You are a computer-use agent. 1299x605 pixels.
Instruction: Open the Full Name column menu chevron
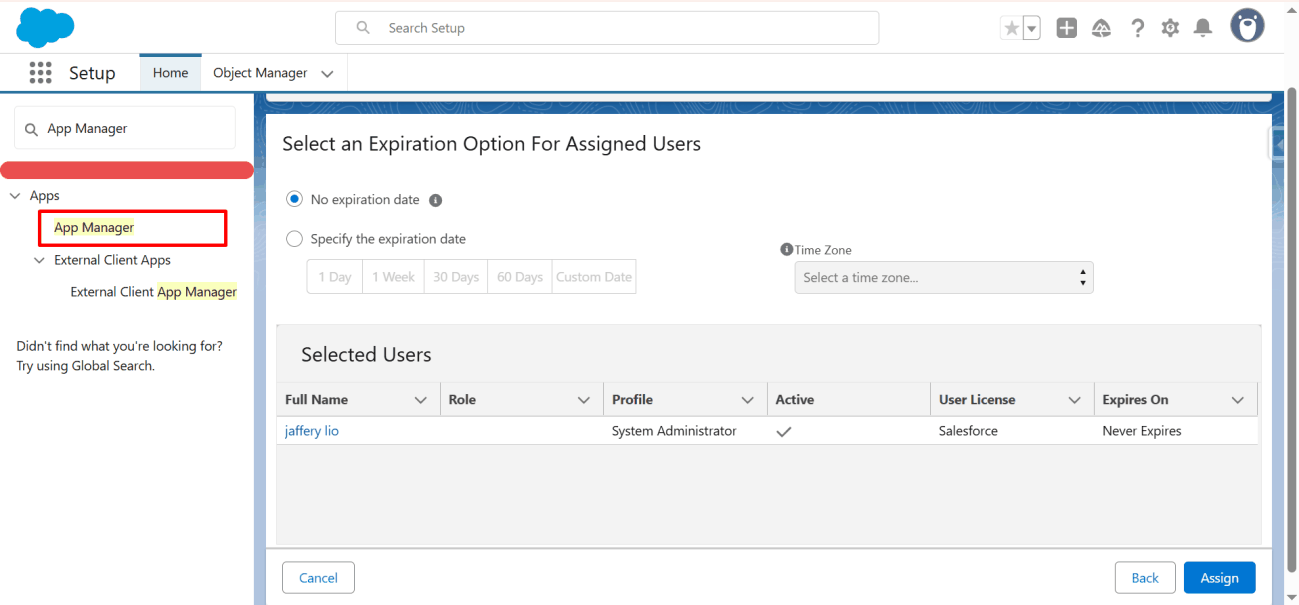click(x=420, y=400)
